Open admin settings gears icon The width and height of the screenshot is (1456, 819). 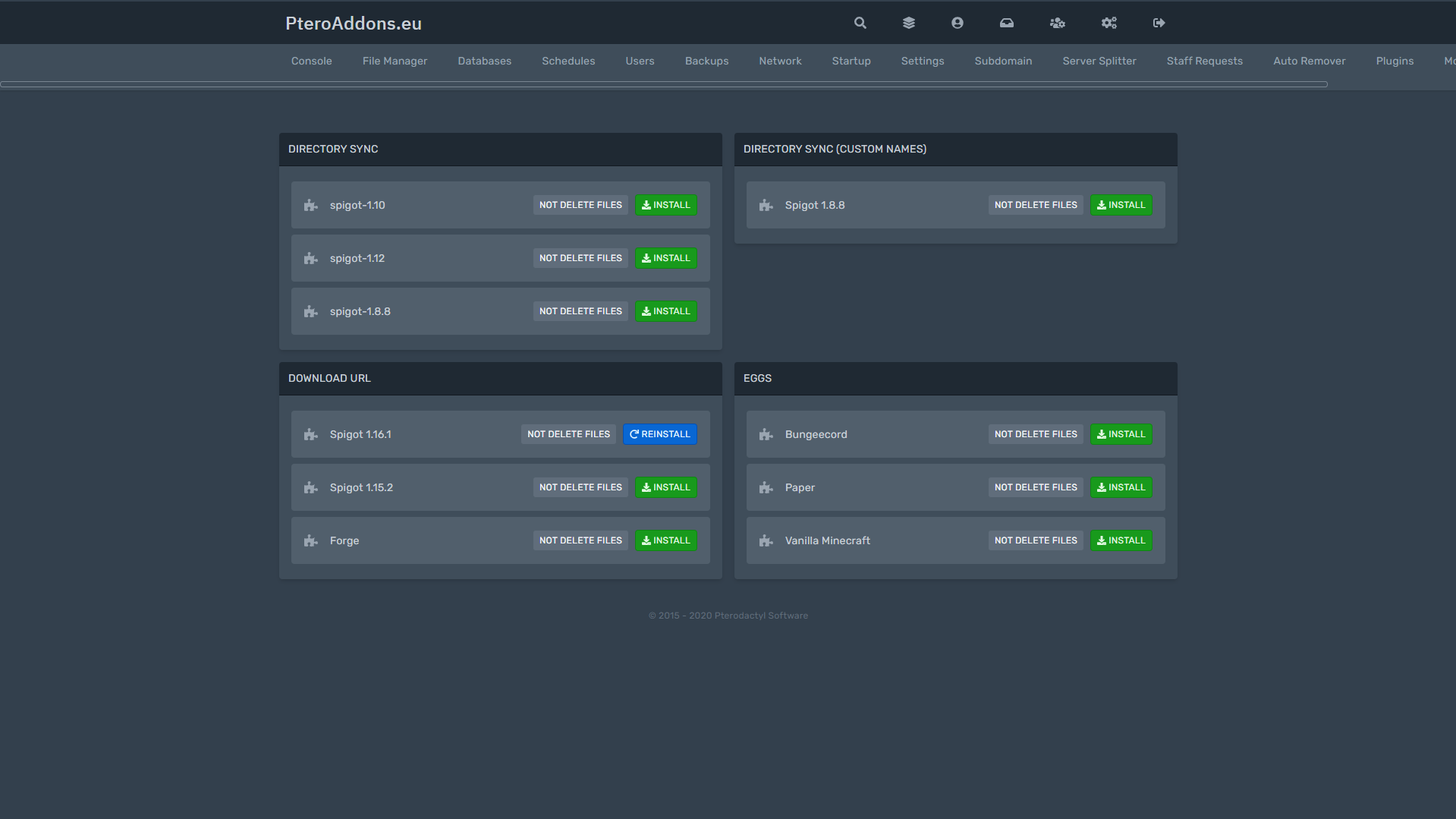pos(1109,23)
